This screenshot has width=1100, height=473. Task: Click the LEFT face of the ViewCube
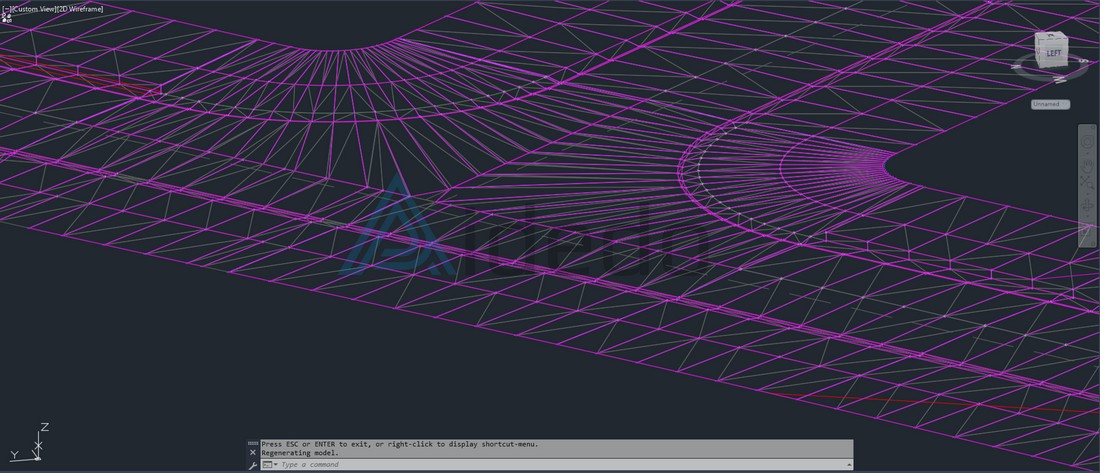pos(1053,53)
